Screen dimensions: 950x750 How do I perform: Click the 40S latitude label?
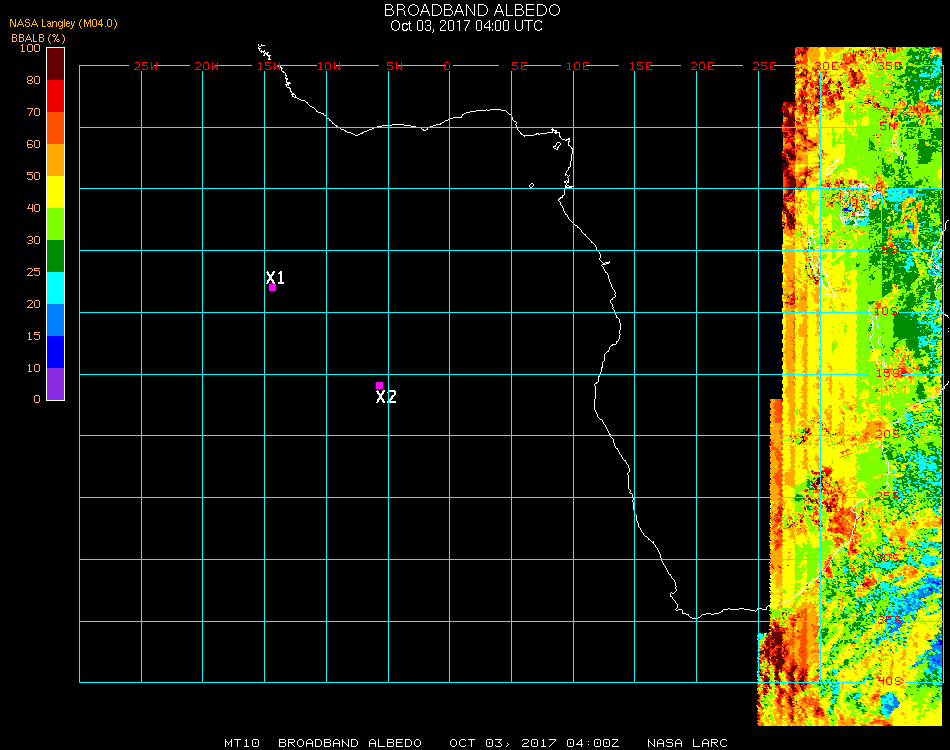click(x=889, y=681)
